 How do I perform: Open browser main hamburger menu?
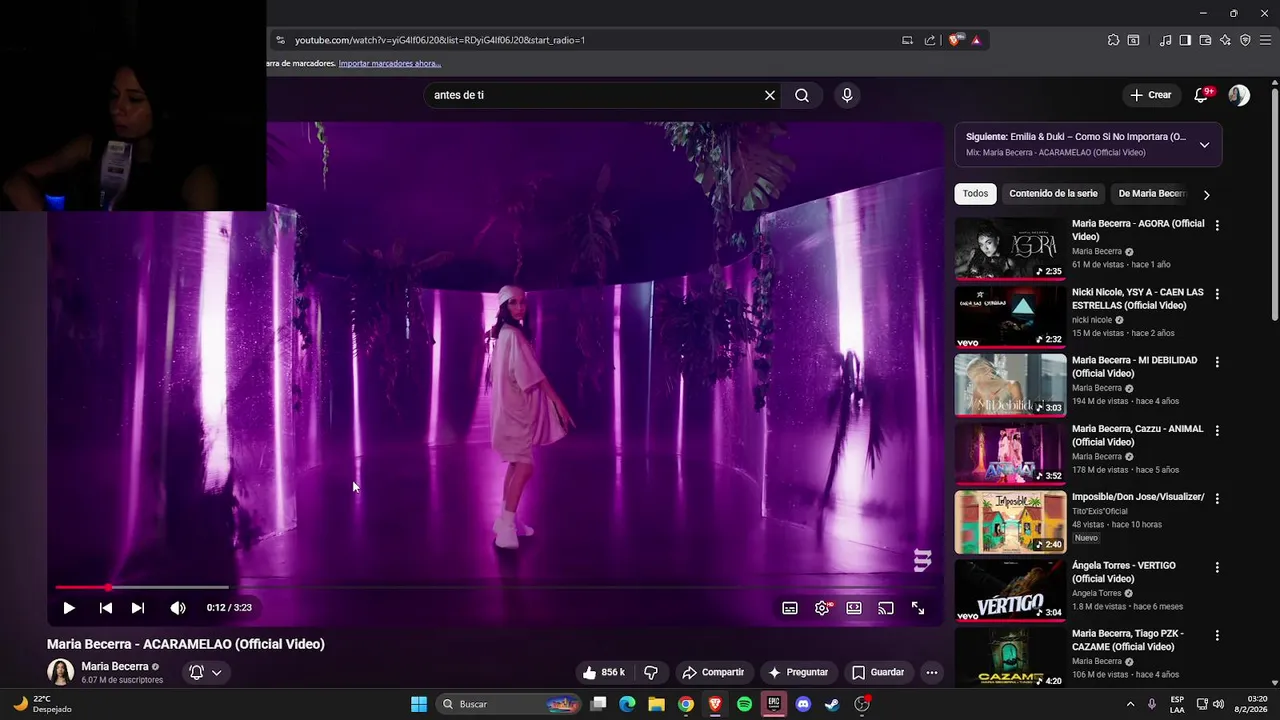1265,40
